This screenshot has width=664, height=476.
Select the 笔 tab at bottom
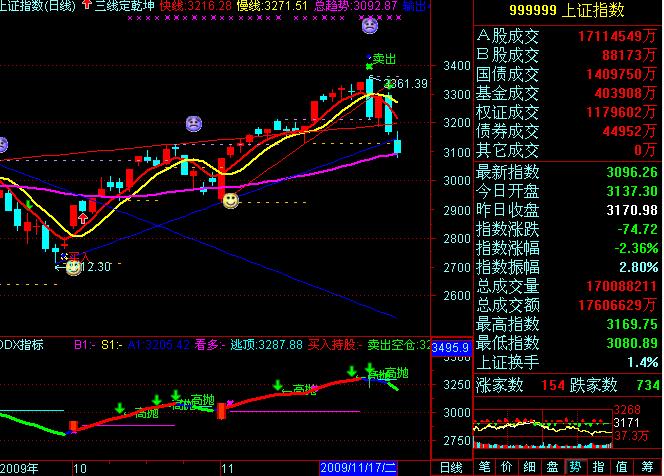tap(484, 467)
